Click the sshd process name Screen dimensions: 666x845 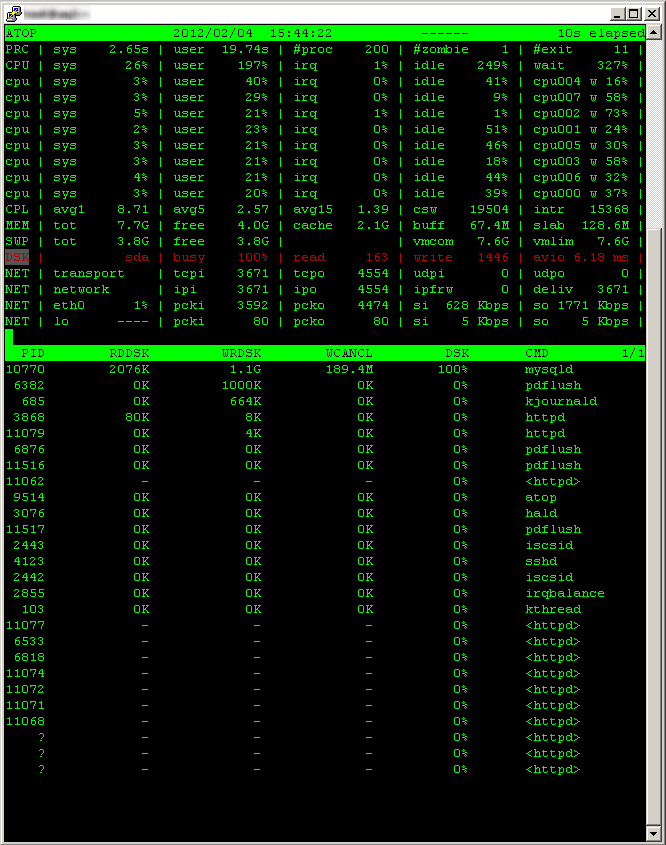point(541,561)
